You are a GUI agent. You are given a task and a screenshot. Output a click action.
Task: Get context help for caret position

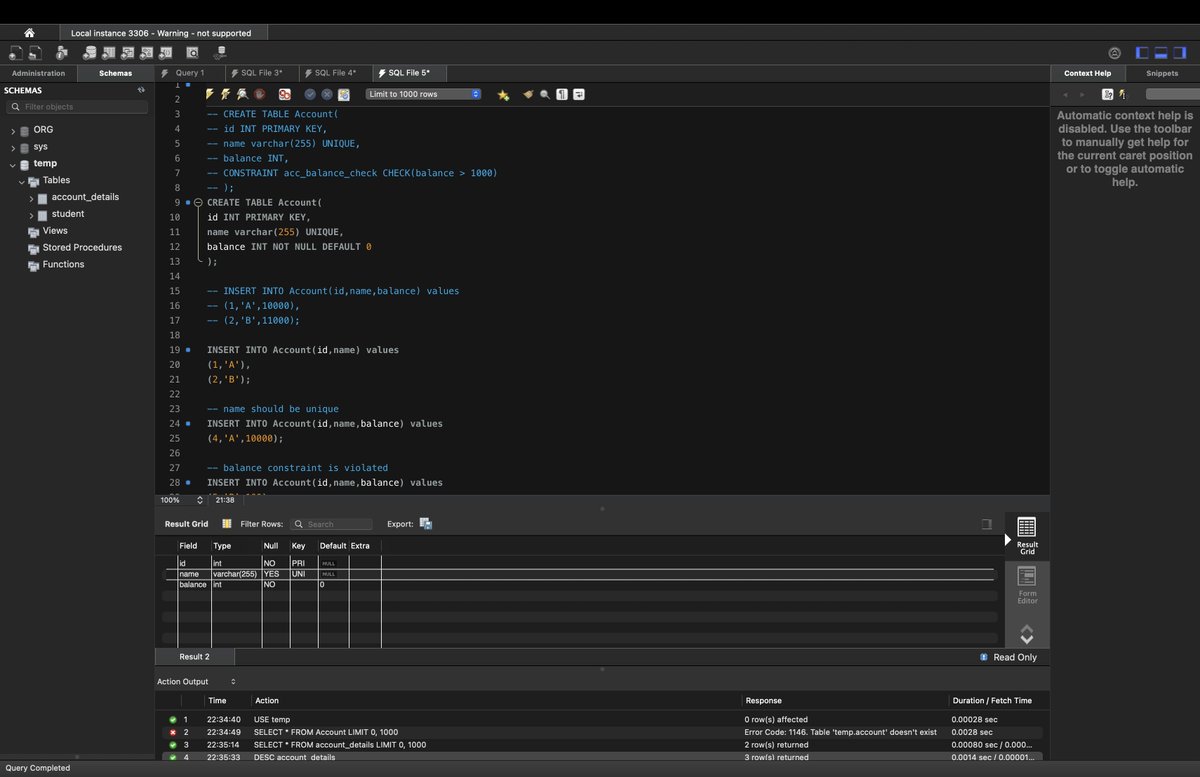pos(1107,94)
